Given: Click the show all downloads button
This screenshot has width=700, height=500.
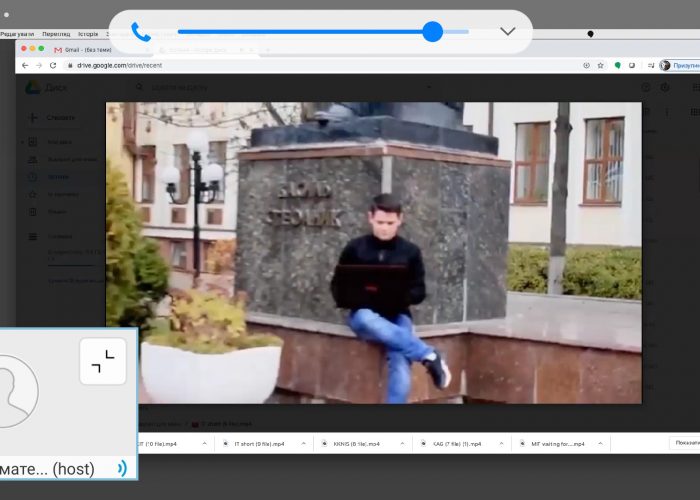Looking at the screenshot, I should [x=686, y=443].
